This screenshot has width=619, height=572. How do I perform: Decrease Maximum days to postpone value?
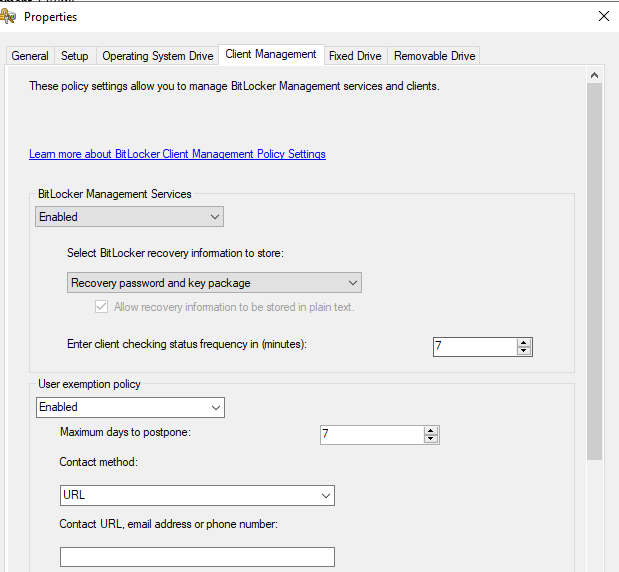(x=431, y=439)
